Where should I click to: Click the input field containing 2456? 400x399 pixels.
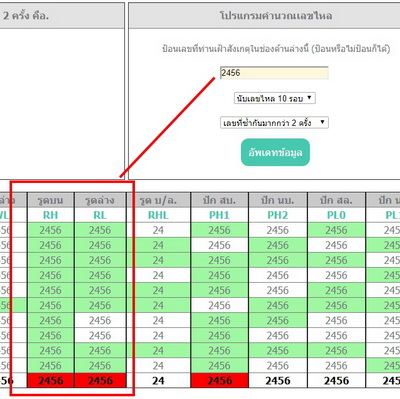(x=274, y=73)
